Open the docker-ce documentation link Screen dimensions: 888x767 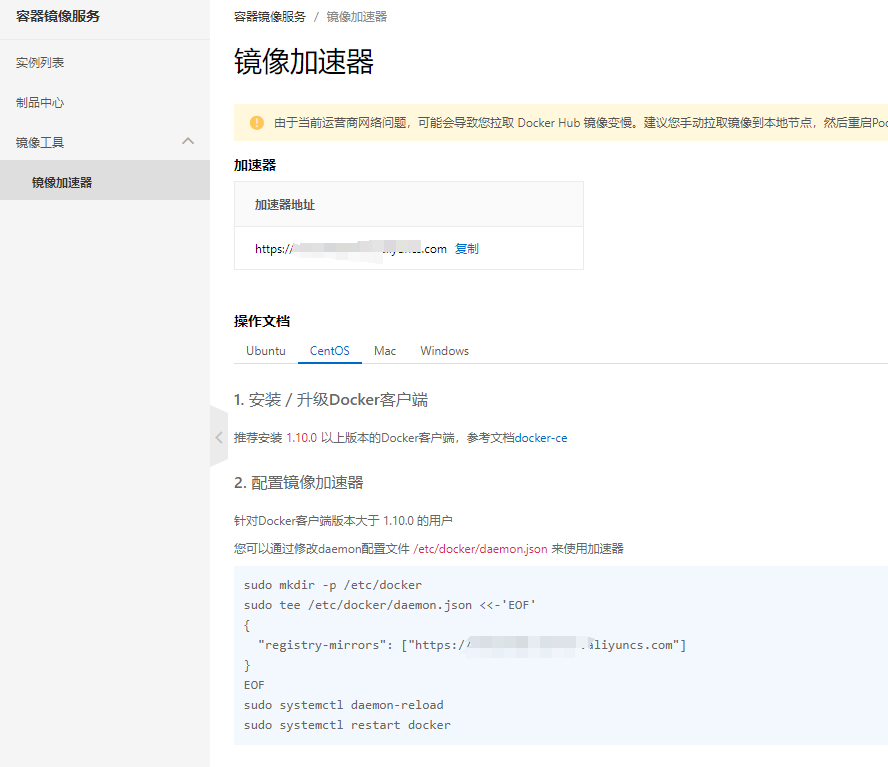(541, 438)
